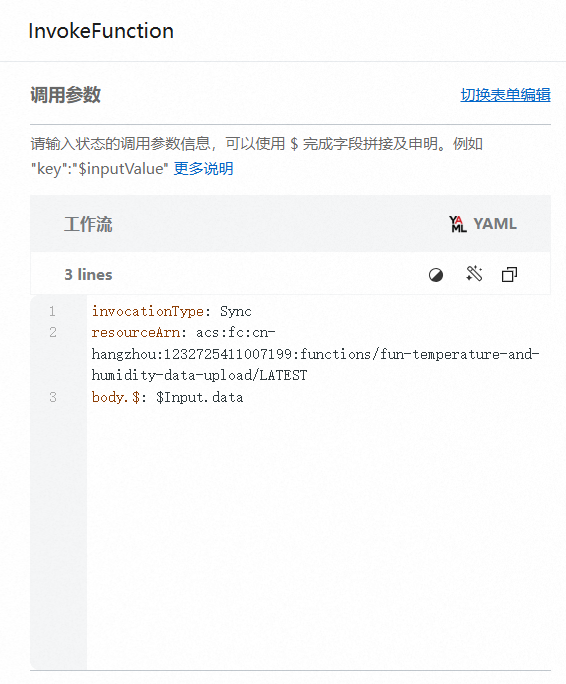Click the magic wand format icon
This screenshot has height=684, width=566.
[x=474, y=274]
